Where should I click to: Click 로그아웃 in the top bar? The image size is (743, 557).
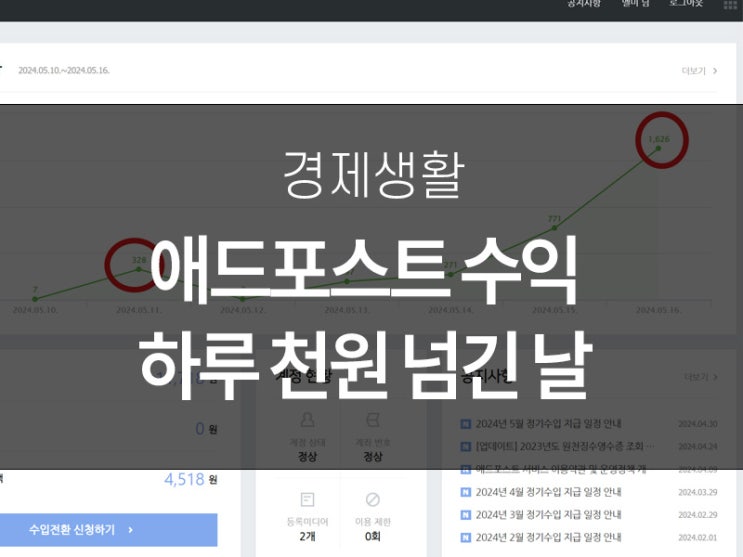686,3
